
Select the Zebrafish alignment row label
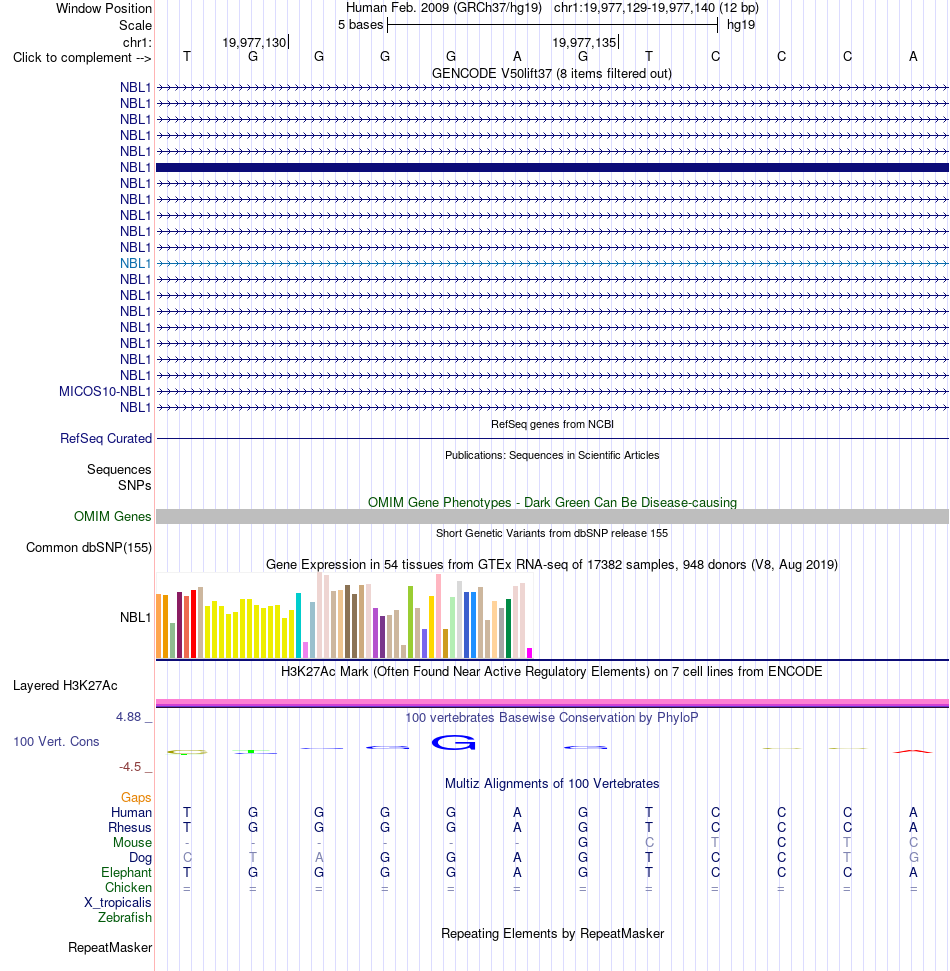pos(124,917)
